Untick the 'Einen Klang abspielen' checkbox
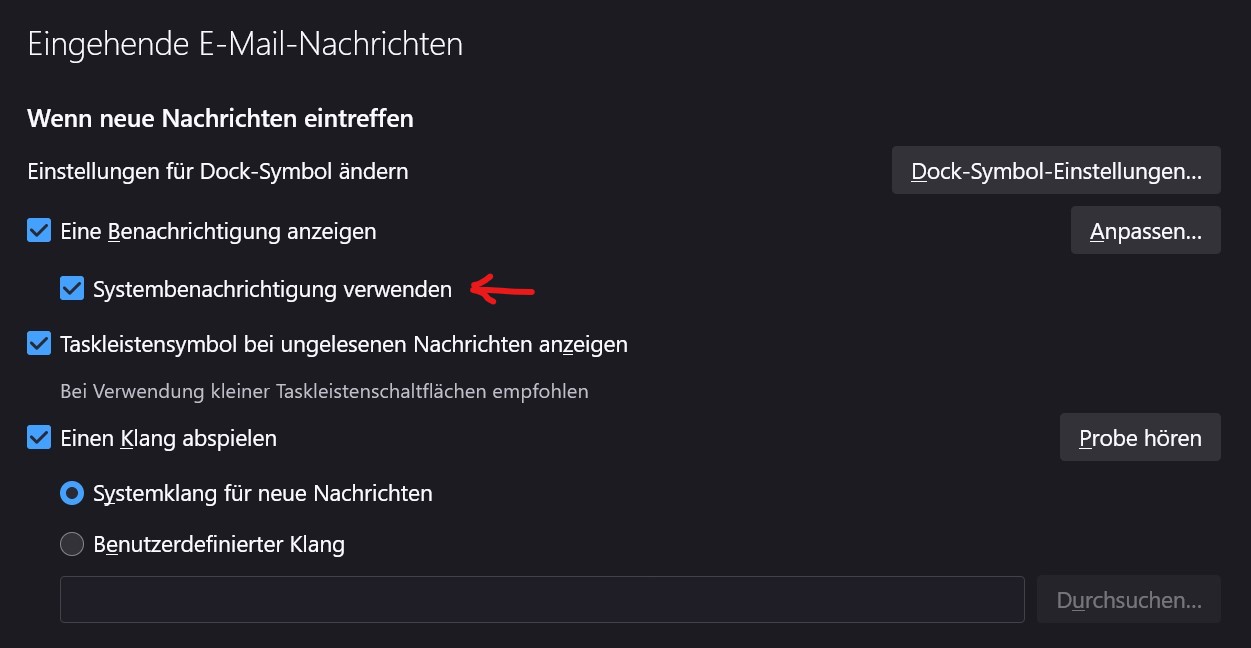1251x648 pixels. pyautogui.click(x=39, y=438)
